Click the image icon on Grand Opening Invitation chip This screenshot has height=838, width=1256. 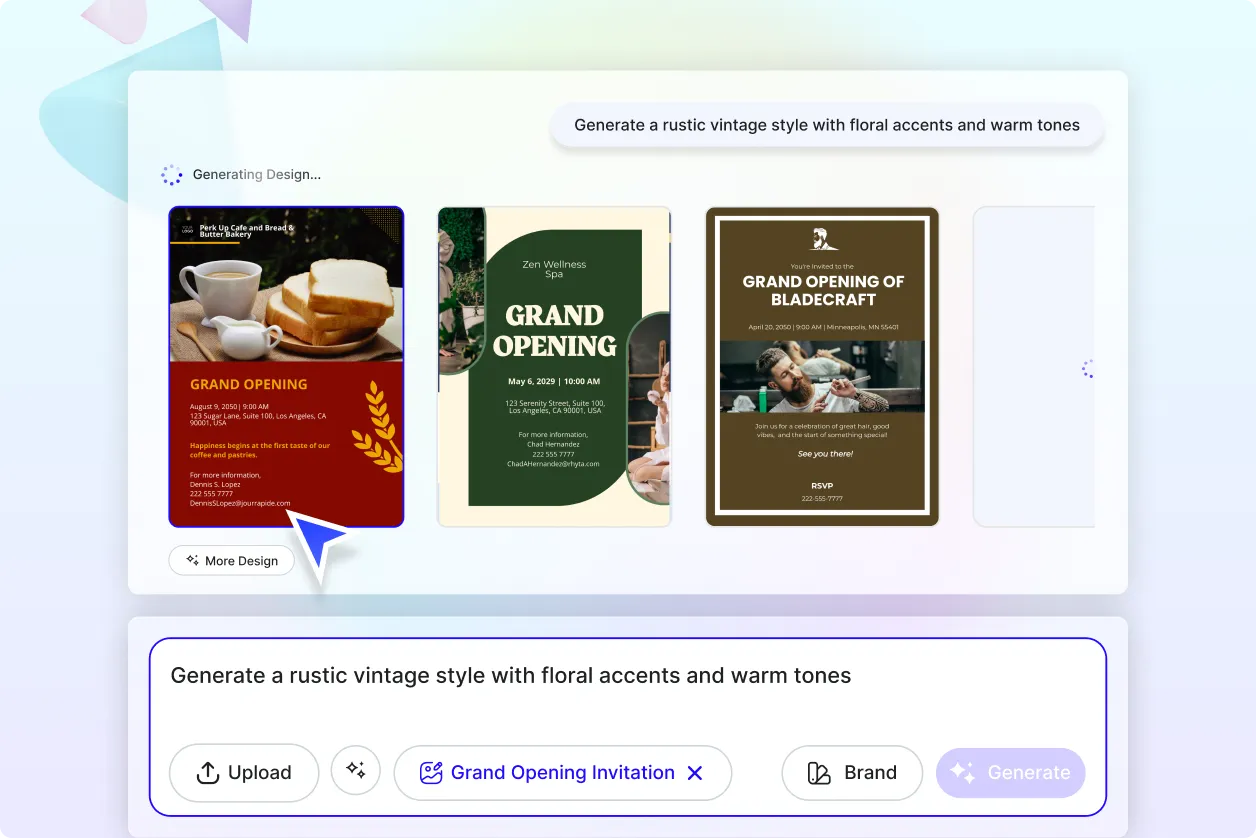[x=430, y=772]
